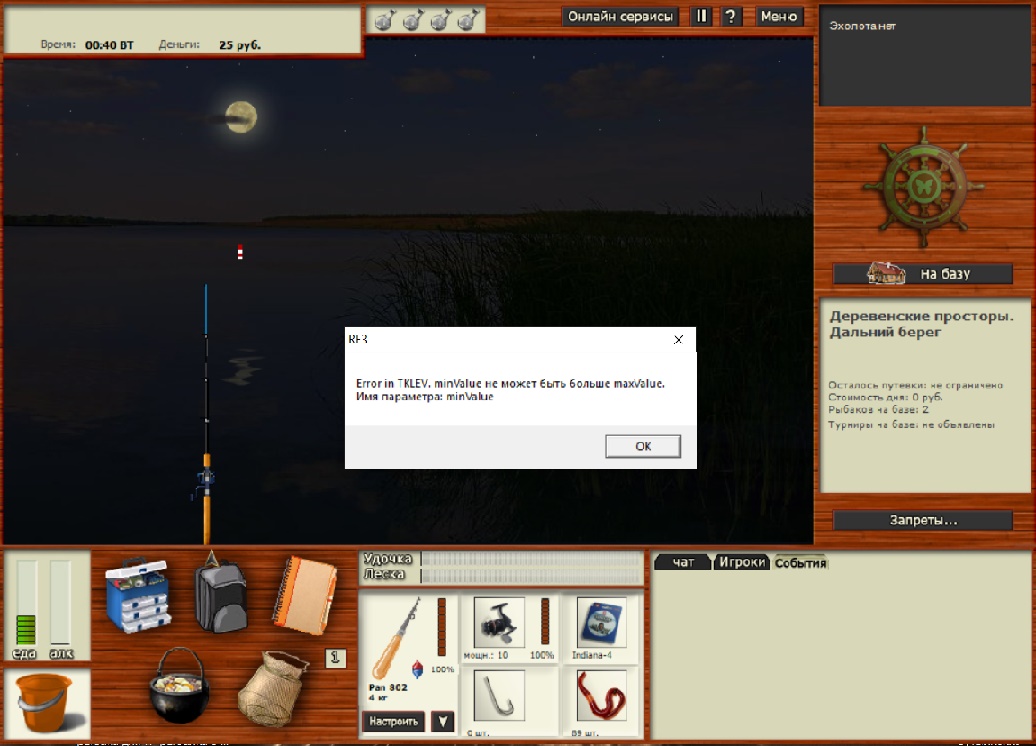Click the Турниры на базе line

[x=911, y=424]
